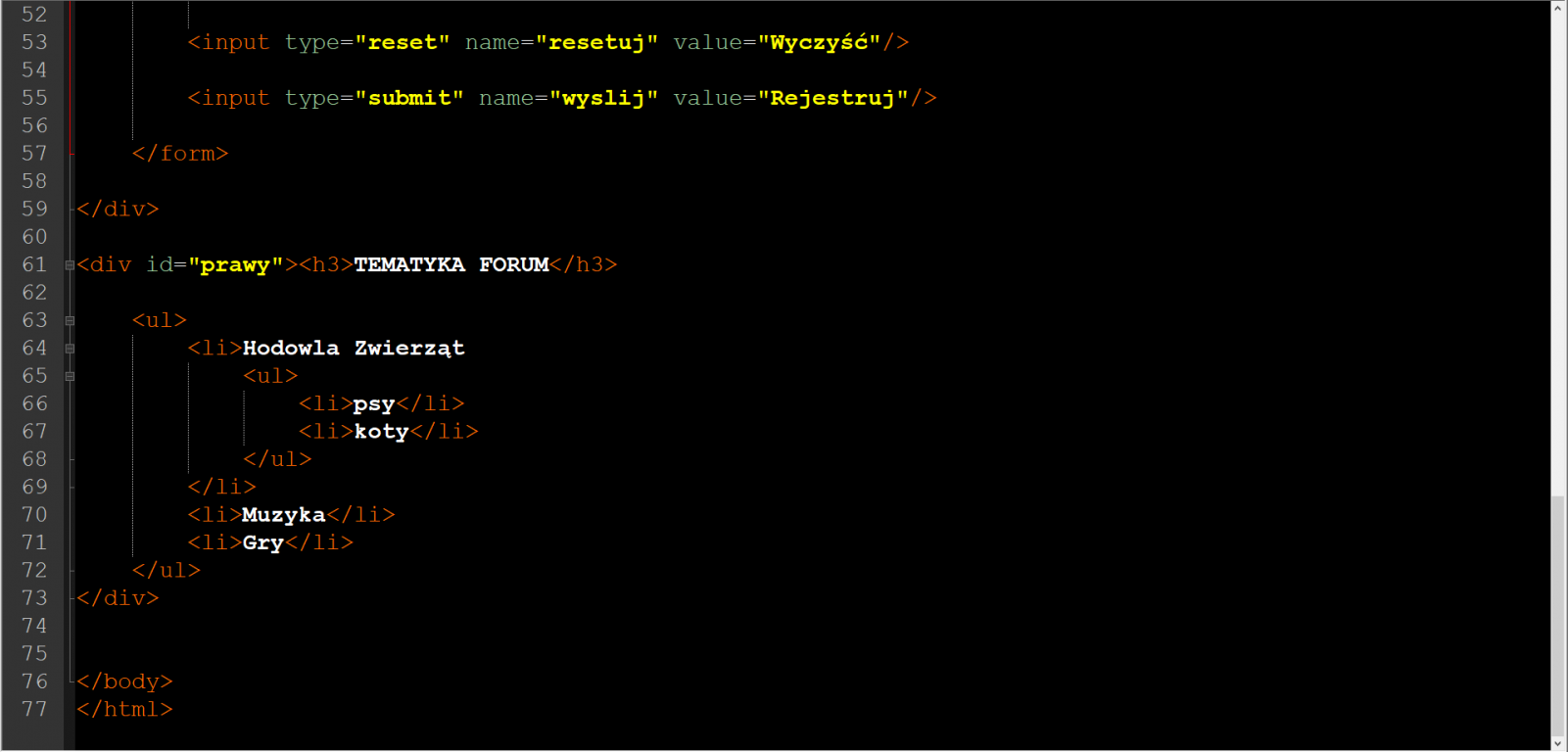The width and height of the screenshot is (1568, 752).
Task: Click the vertical scrollbar thumb
Action: coord(1558,615)
